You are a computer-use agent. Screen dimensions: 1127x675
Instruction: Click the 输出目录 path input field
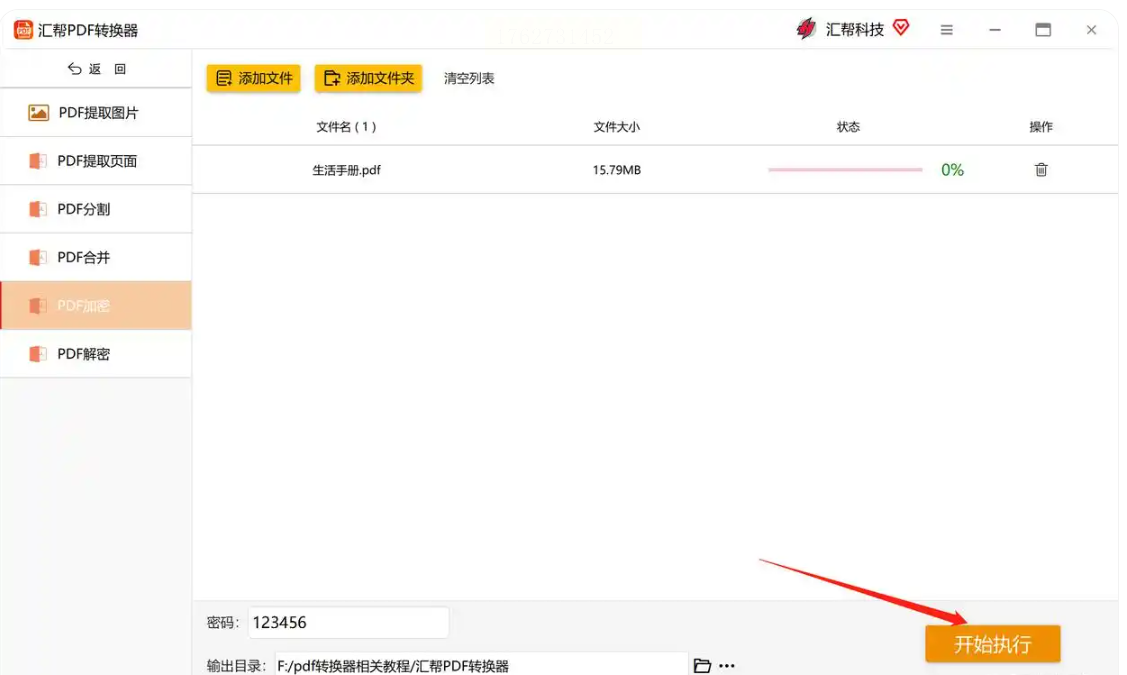(x=481, y=665)
